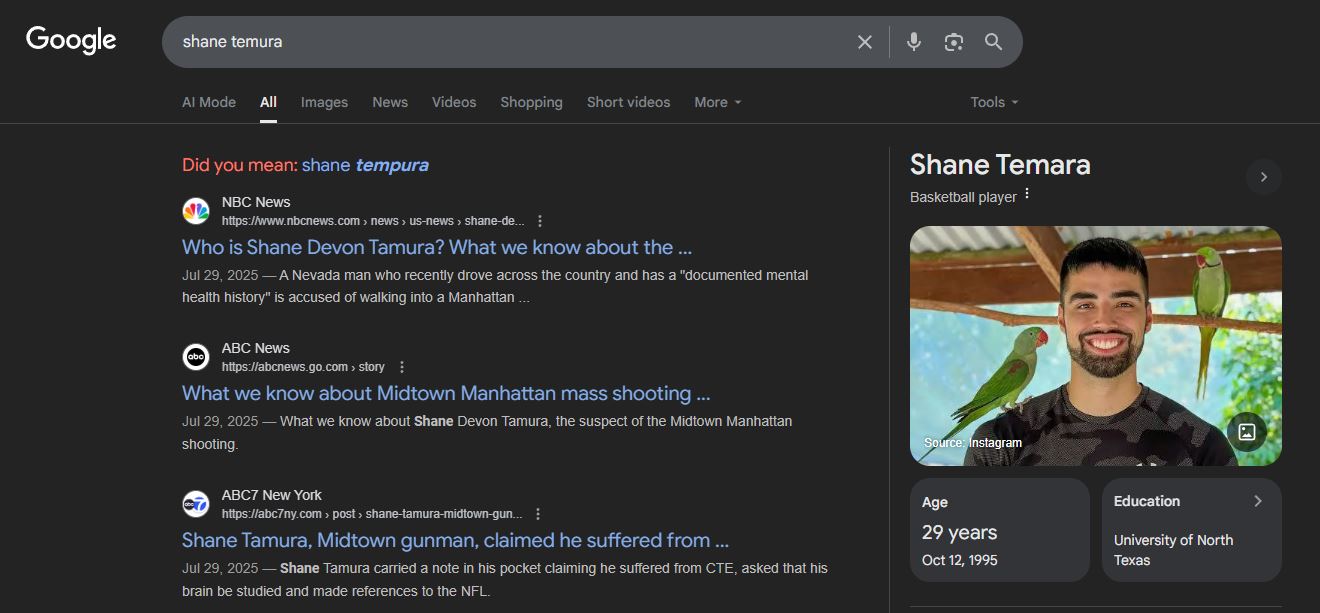Expand the Education card chevron
The width and height of the screenshot is (1320, 613).
click(x=1258, y=501)
